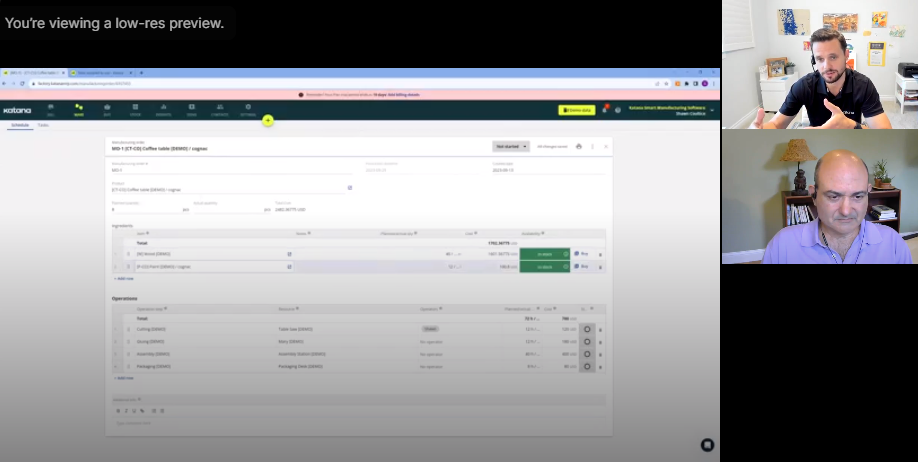Click Buy for Wood (DEMO) ingredient

[x=581, y=254]
